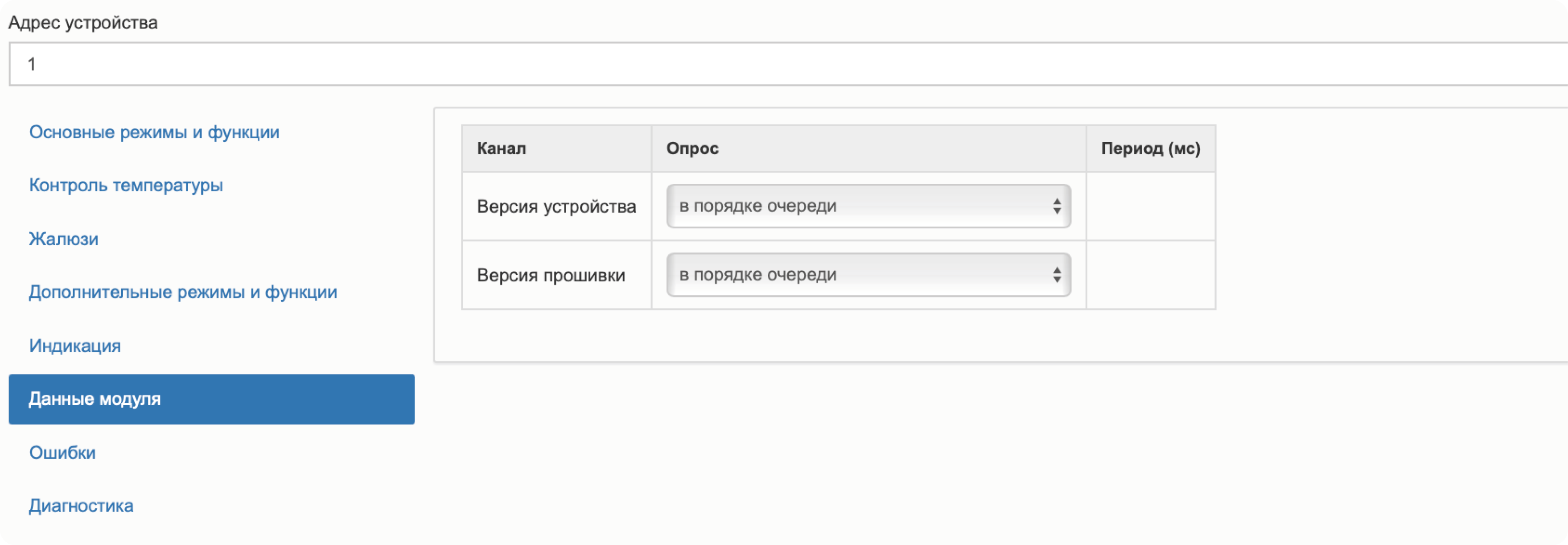Go to the Индикация section
Image resolution: width=1568 pixels, height=545 pixels.
coord(75,346)
